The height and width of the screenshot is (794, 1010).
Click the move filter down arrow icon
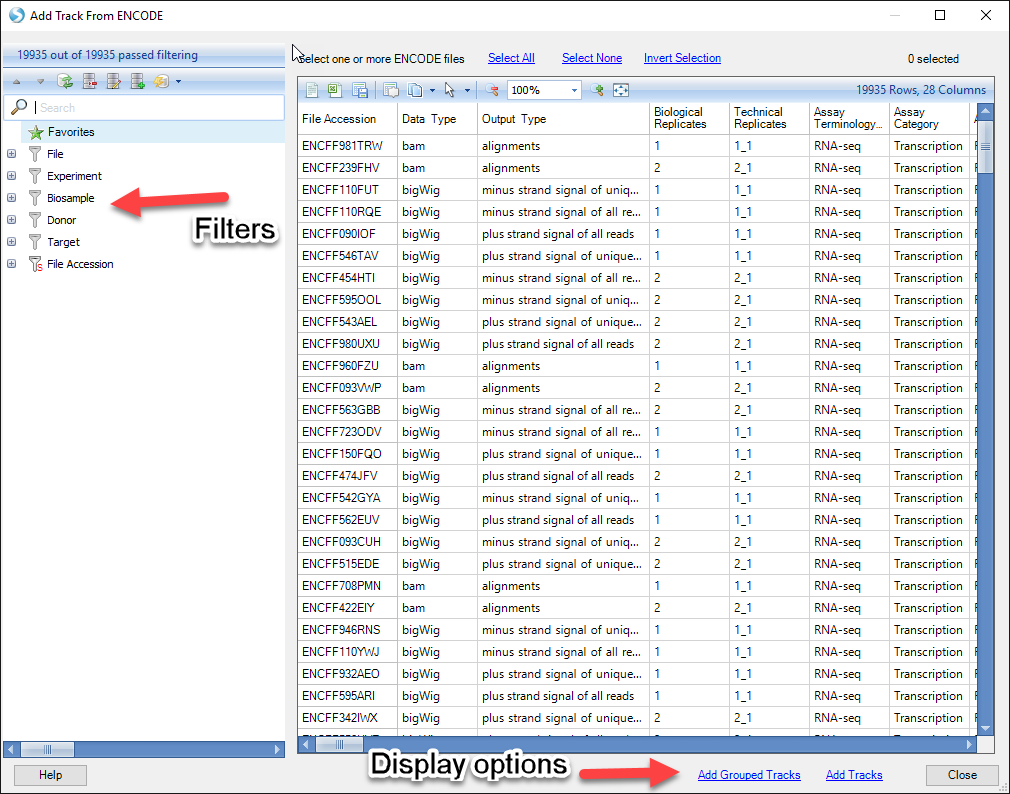(40, 82)
